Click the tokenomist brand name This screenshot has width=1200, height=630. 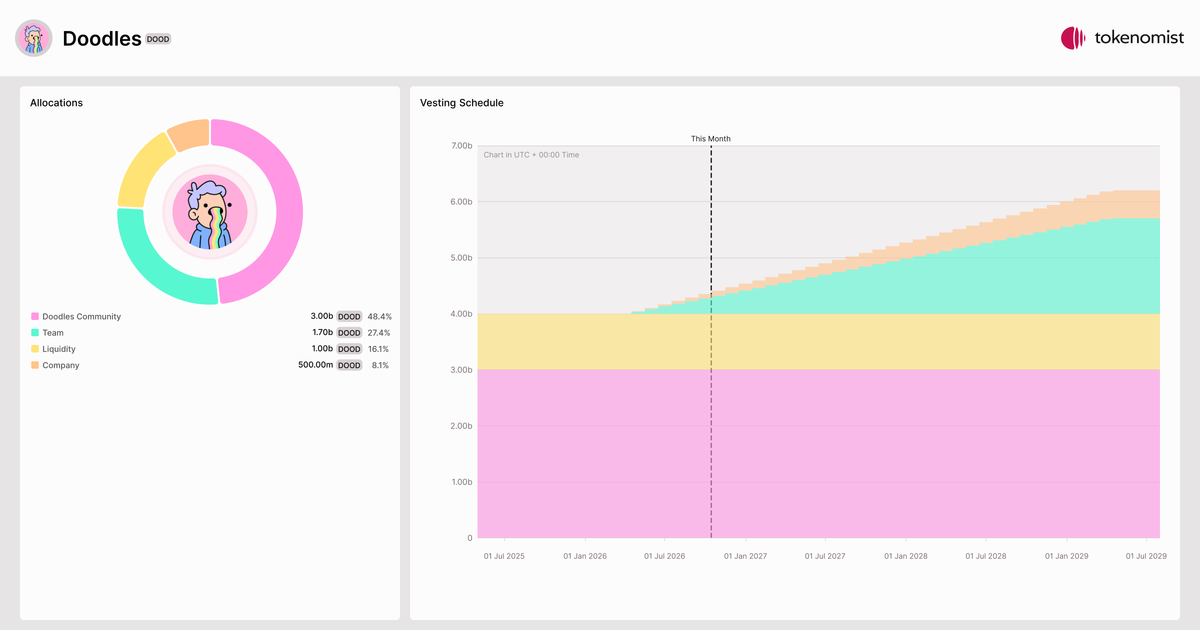point(1140,38)
